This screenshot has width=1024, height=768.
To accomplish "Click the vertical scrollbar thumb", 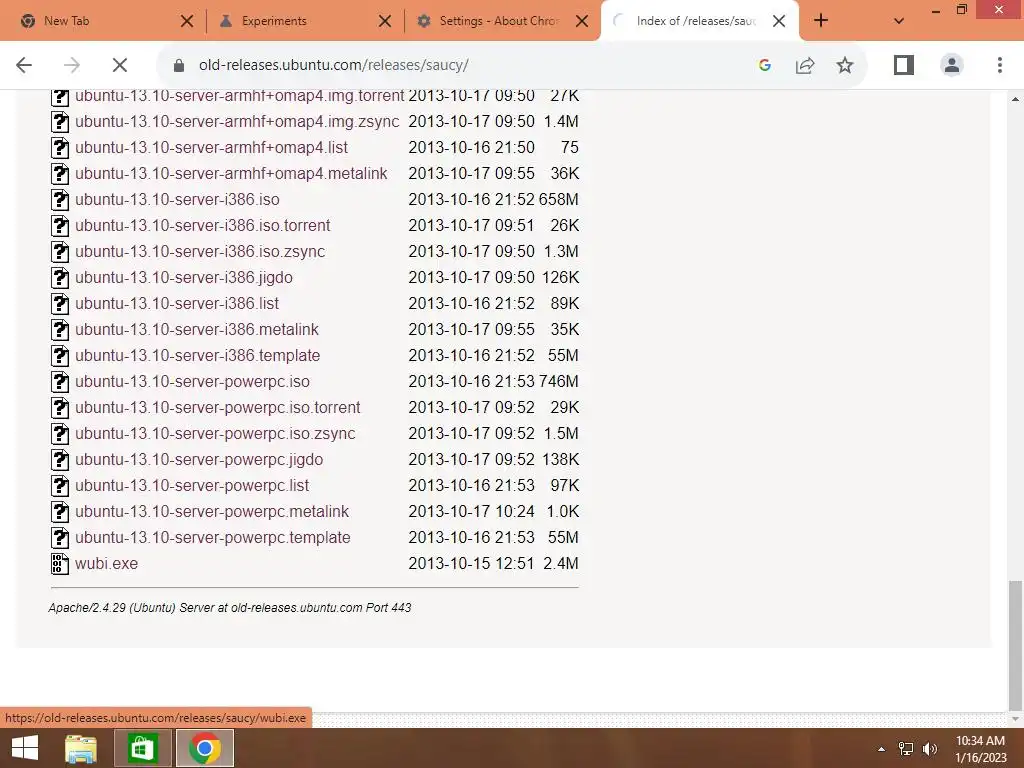I will click(x=1015, y=644).
